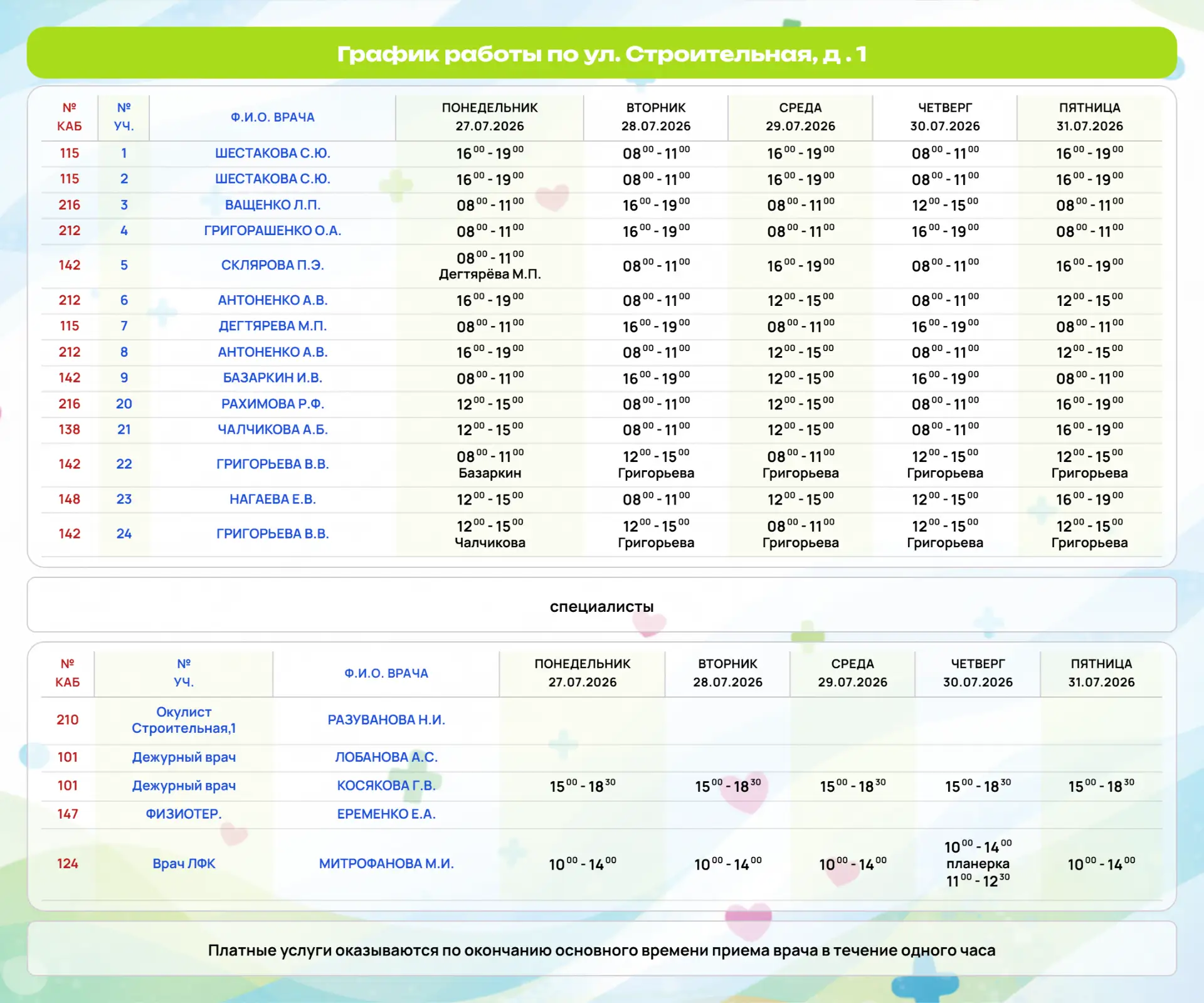This screenshot has width=1204, height=1003.
Task: Click doctor name "РАХИМОВА Р.Ф."
Action: 273,404
